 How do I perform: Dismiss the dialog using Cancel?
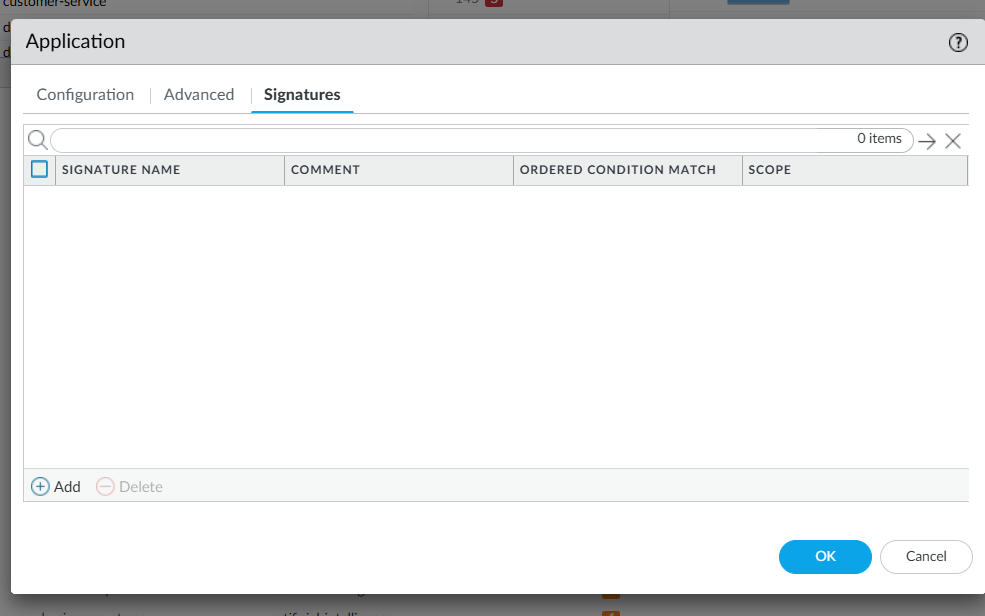click(x=925, y=557)
